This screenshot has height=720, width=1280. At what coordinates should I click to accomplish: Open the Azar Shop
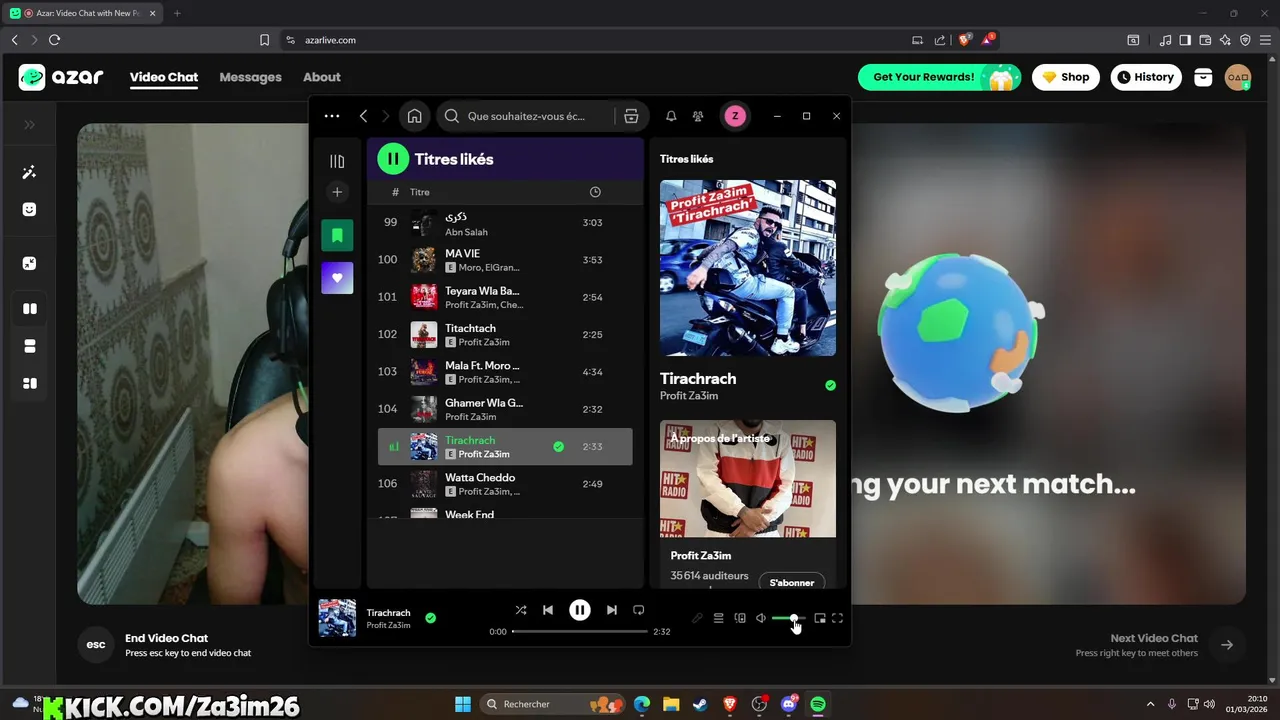coord(1066,77)
